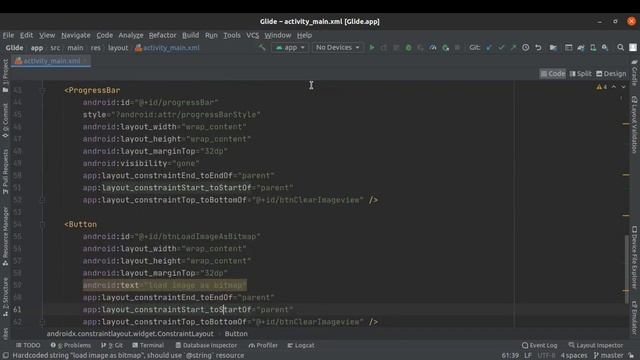Open the AVD device manager icon
Viewport: 640px width, 360px height.
593,48
